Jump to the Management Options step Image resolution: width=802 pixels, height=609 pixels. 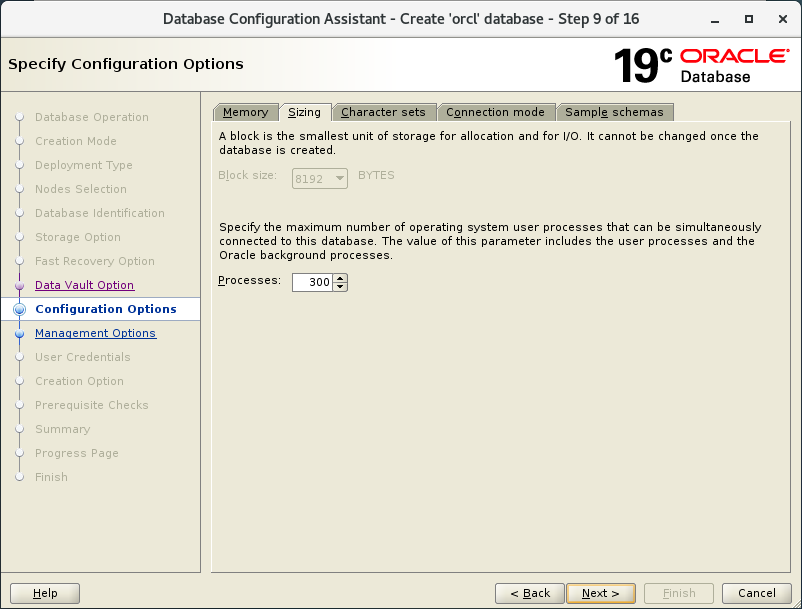point(95,333)
